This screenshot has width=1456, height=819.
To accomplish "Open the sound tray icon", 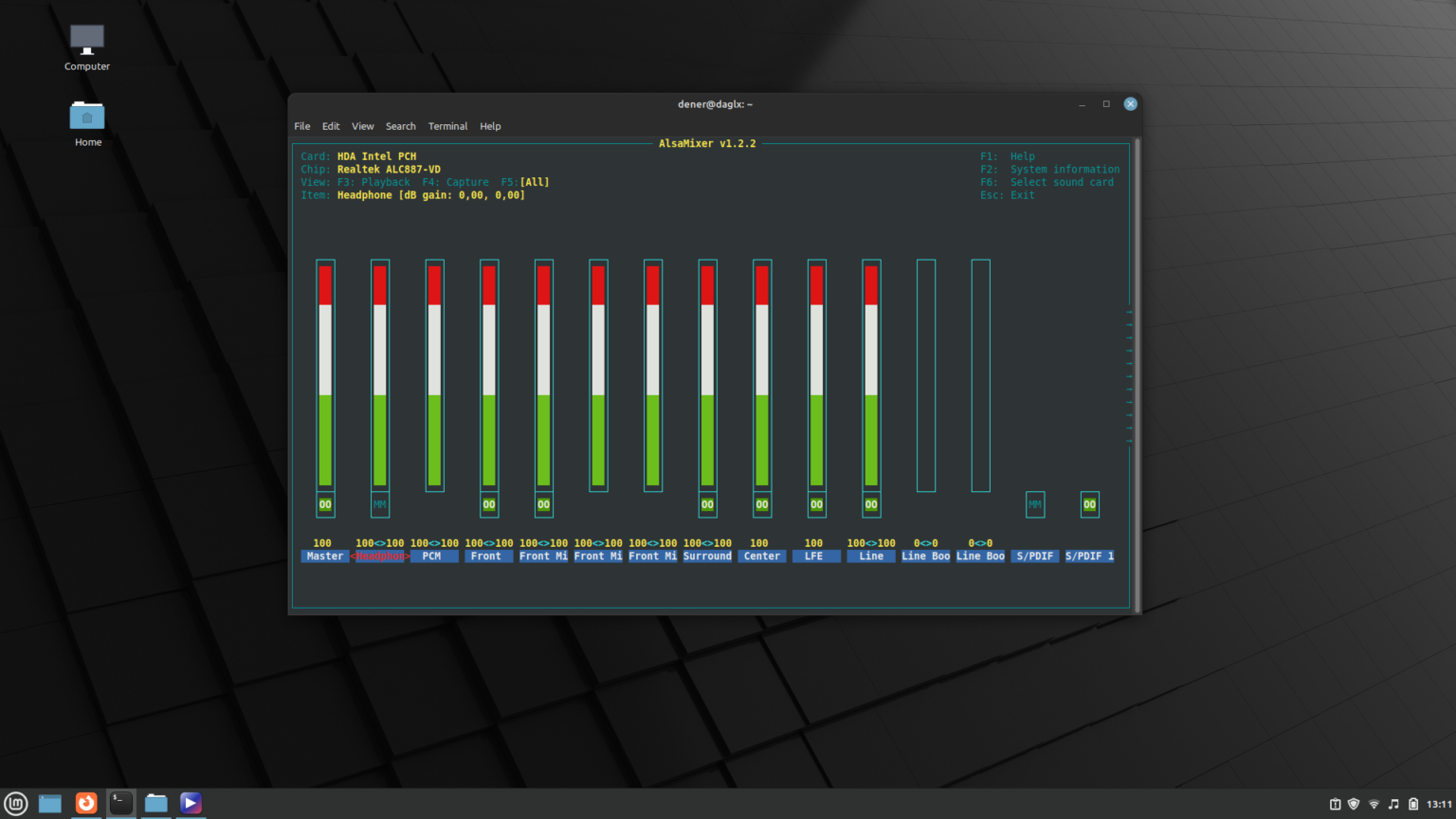I will 1393,804.
